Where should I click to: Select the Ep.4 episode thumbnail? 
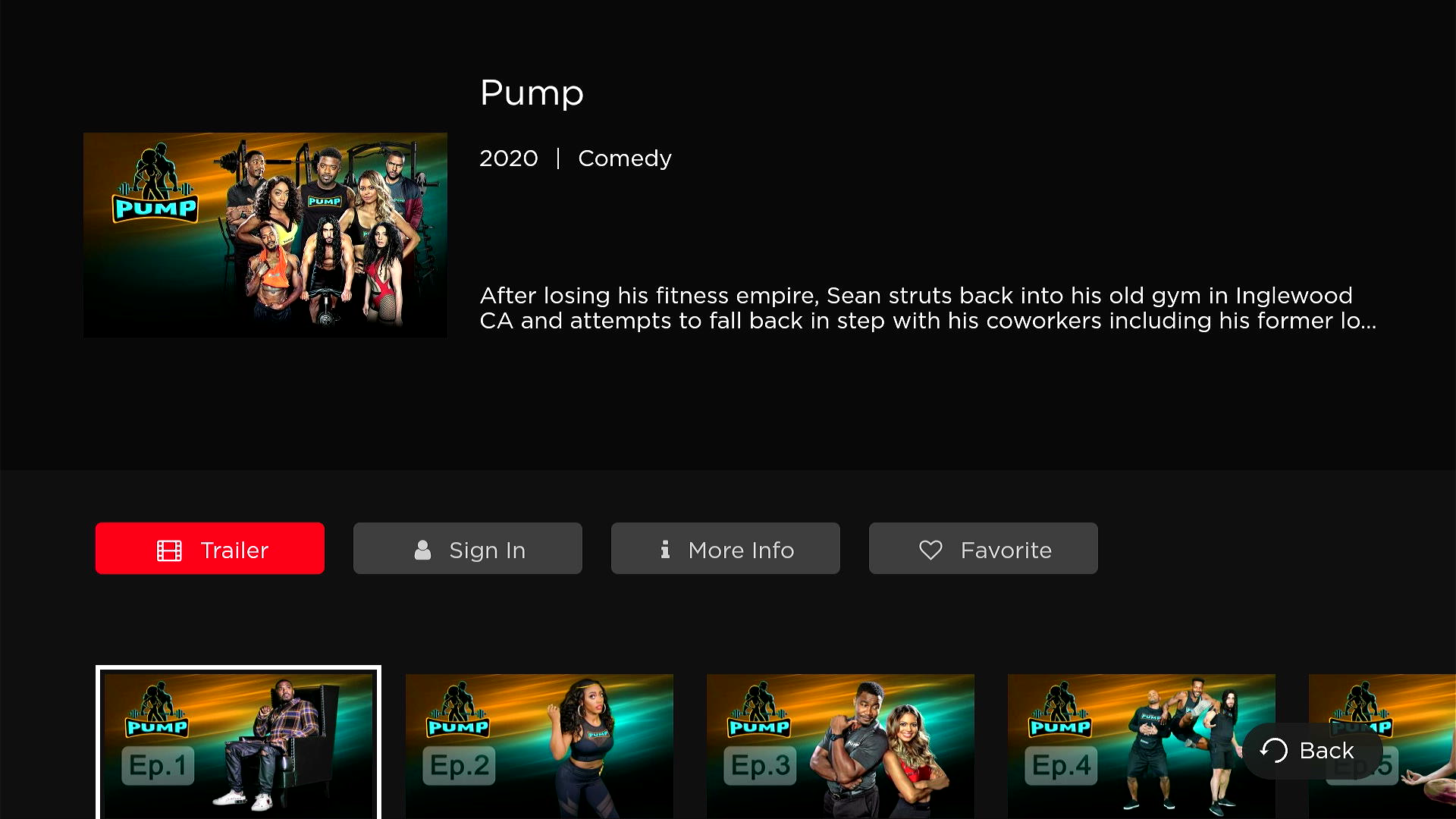click(x=1141, y=746)
